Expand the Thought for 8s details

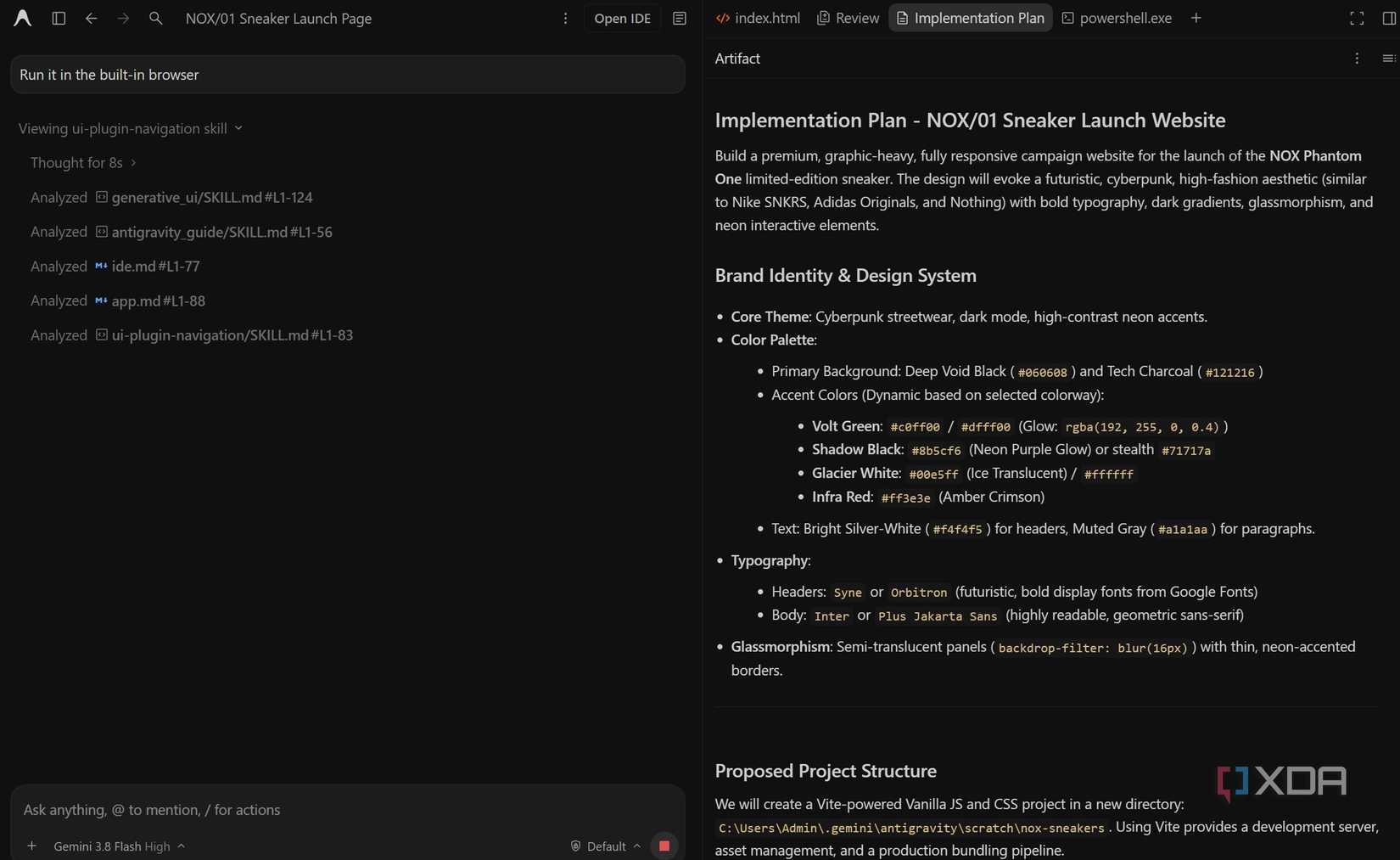[83, 162]
